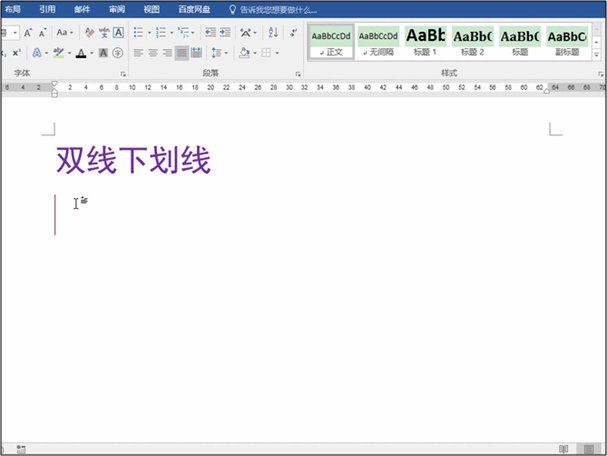Screen dimensions: 607x456
Task: Open line and paragraph spacing icon
Action: pyautogui.click(x=216, y=53)
